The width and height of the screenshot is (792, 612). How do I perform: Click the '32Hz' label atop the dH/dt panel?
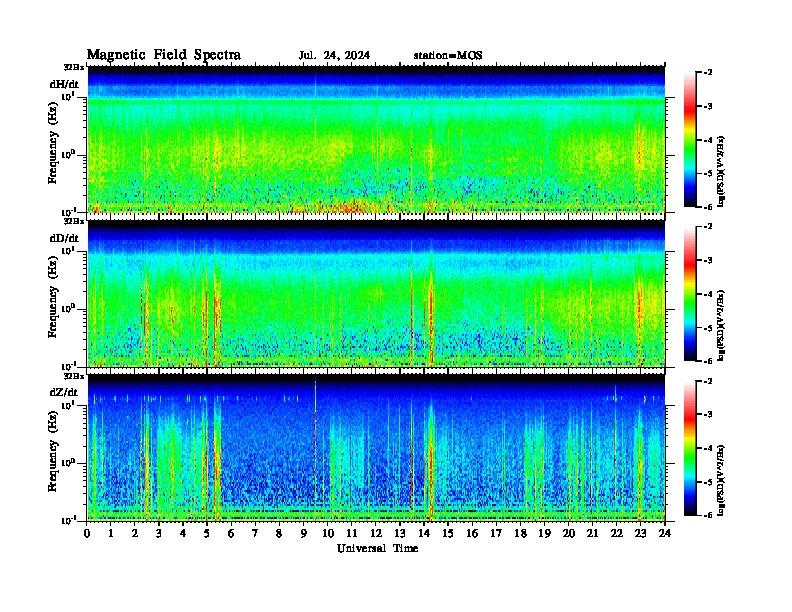tap(74, 67)
